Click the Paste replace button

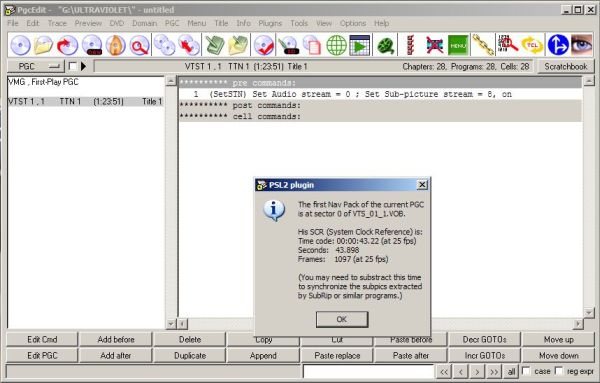[x=337, y=355]
